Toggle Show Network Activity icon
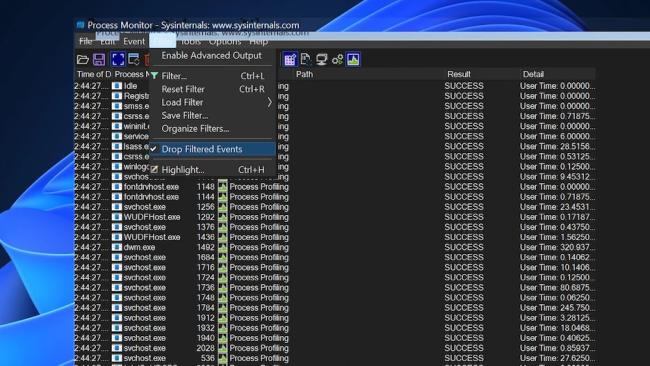This screenshot has width=650, height=366. click(x=321, y=59)
